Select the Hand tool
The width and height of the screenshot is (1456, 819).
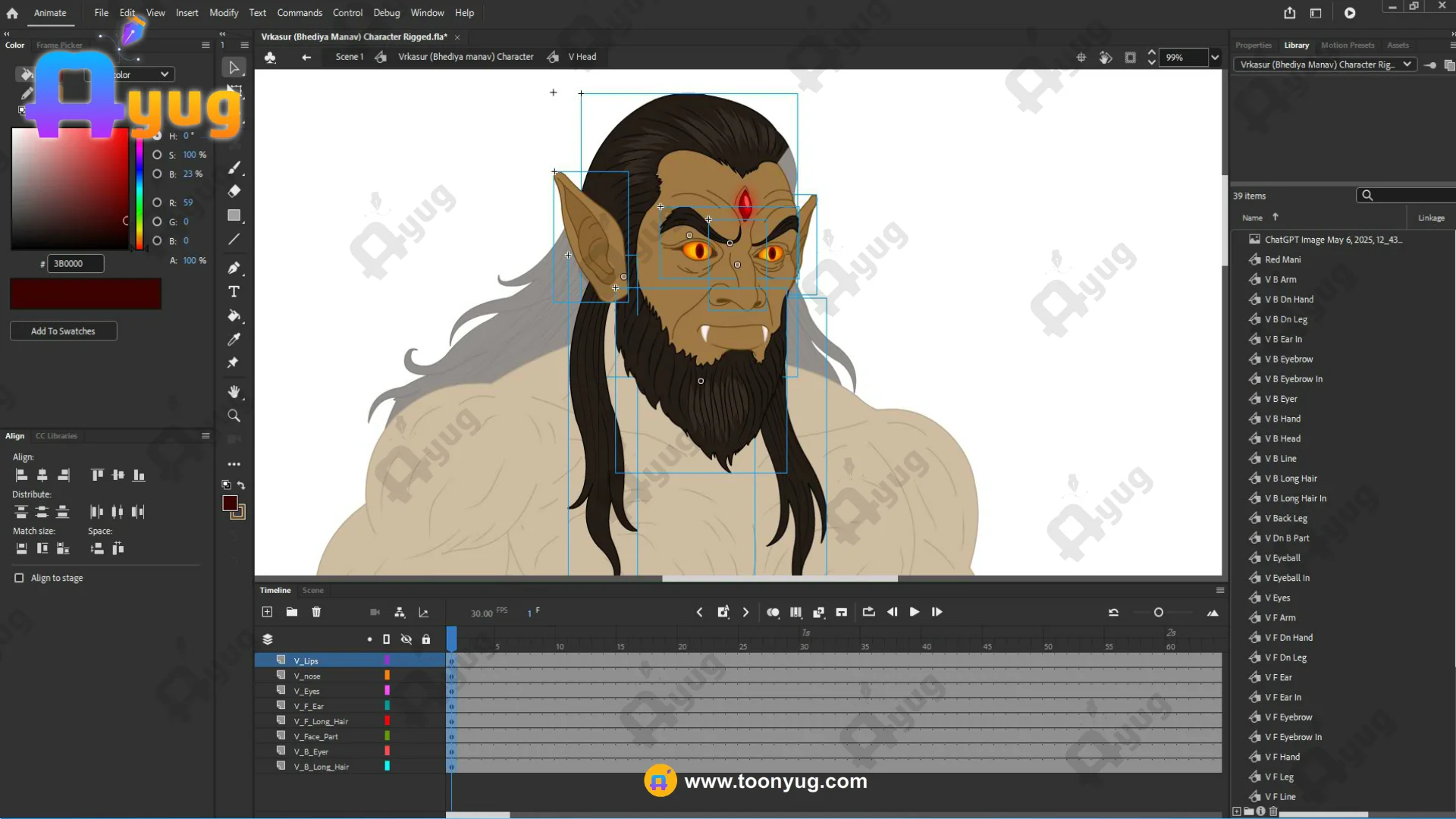click(x=234, y=391)
